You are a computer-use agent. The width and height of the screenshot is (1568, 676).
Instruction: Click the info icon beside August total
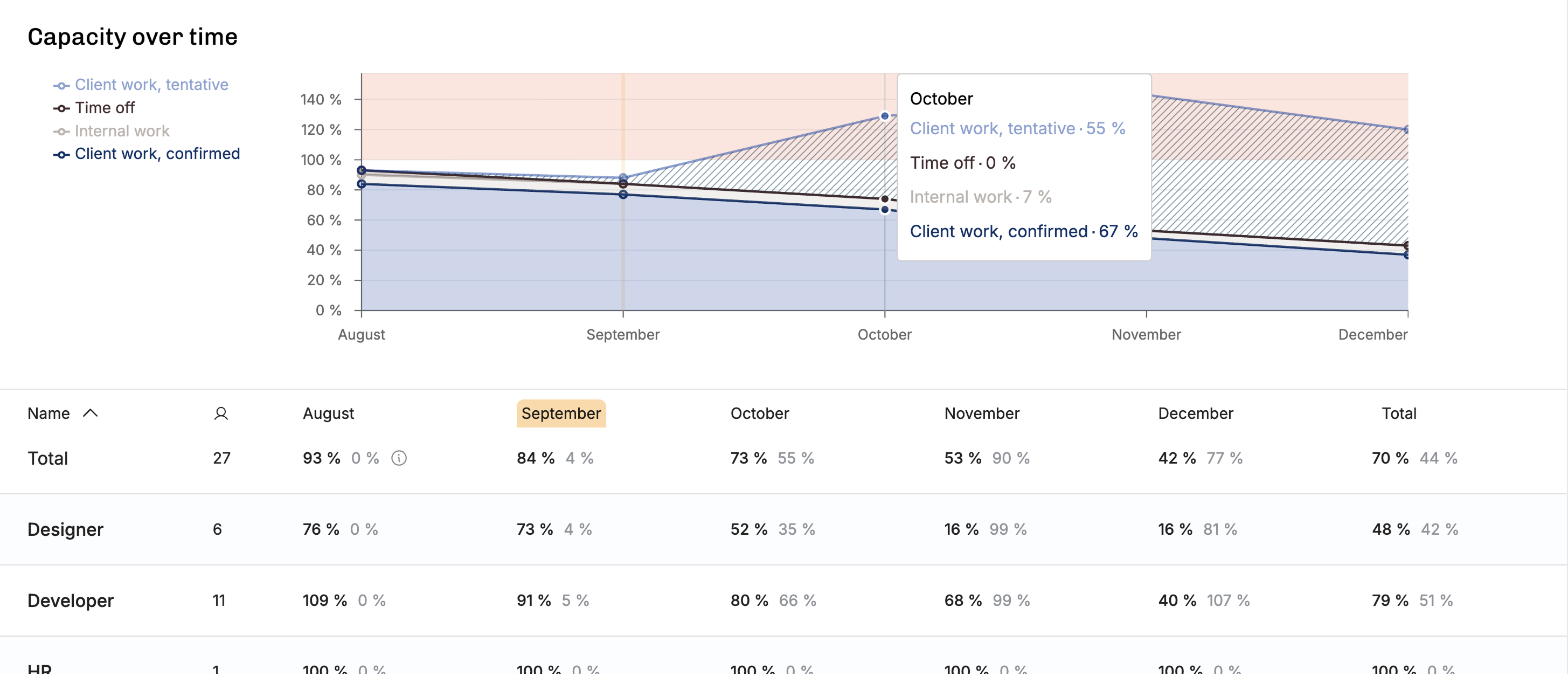[399, 458]
